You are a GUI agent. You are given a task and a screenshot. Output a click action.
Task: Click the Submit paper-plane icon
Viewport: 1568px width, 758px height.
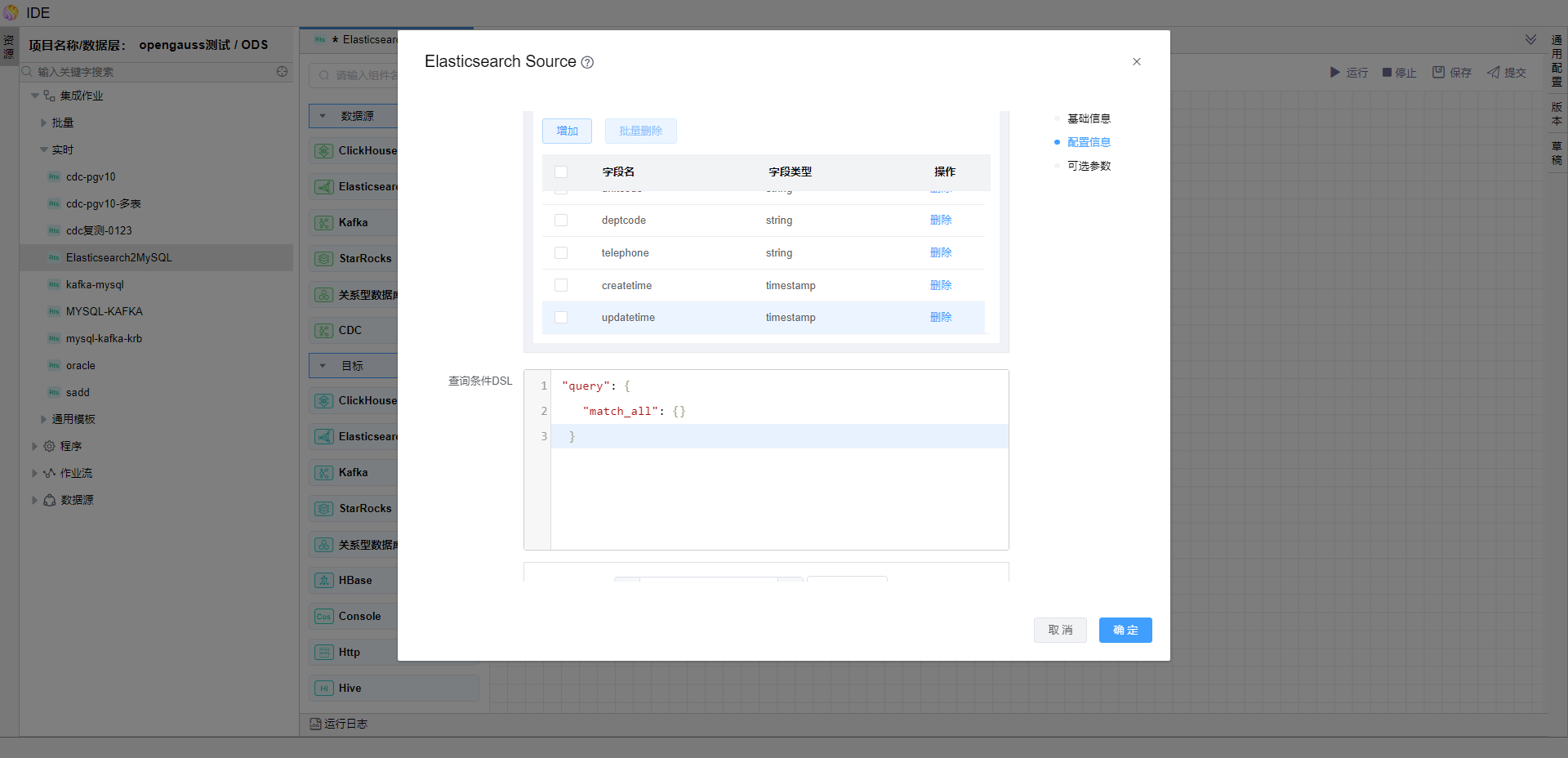pos(1494,73)
